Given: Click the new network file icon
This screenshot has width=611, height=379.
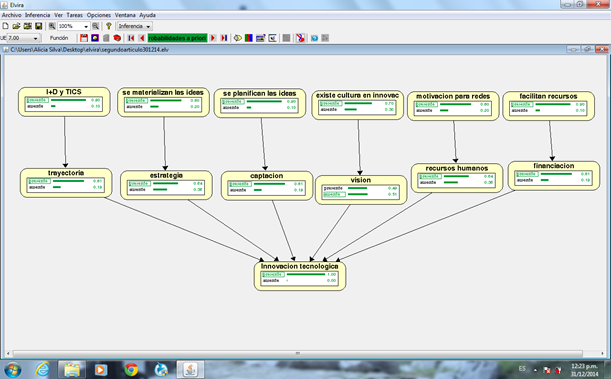Looking at the screenshot, I should pyautogui.click(x=5, y=26).
